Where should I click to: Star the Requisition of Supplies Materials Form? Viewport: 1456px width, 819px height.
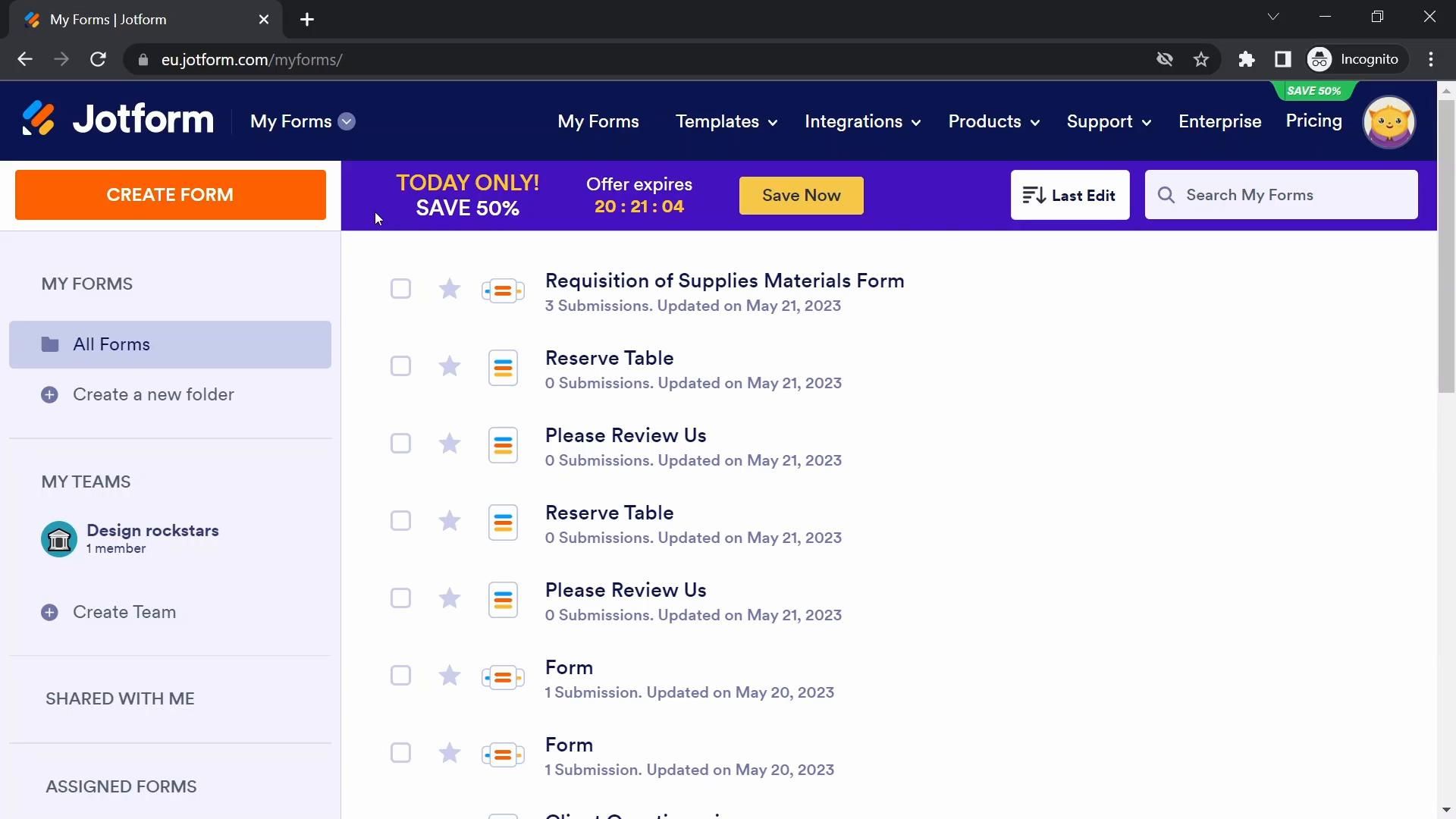click(x=450, y=289)
